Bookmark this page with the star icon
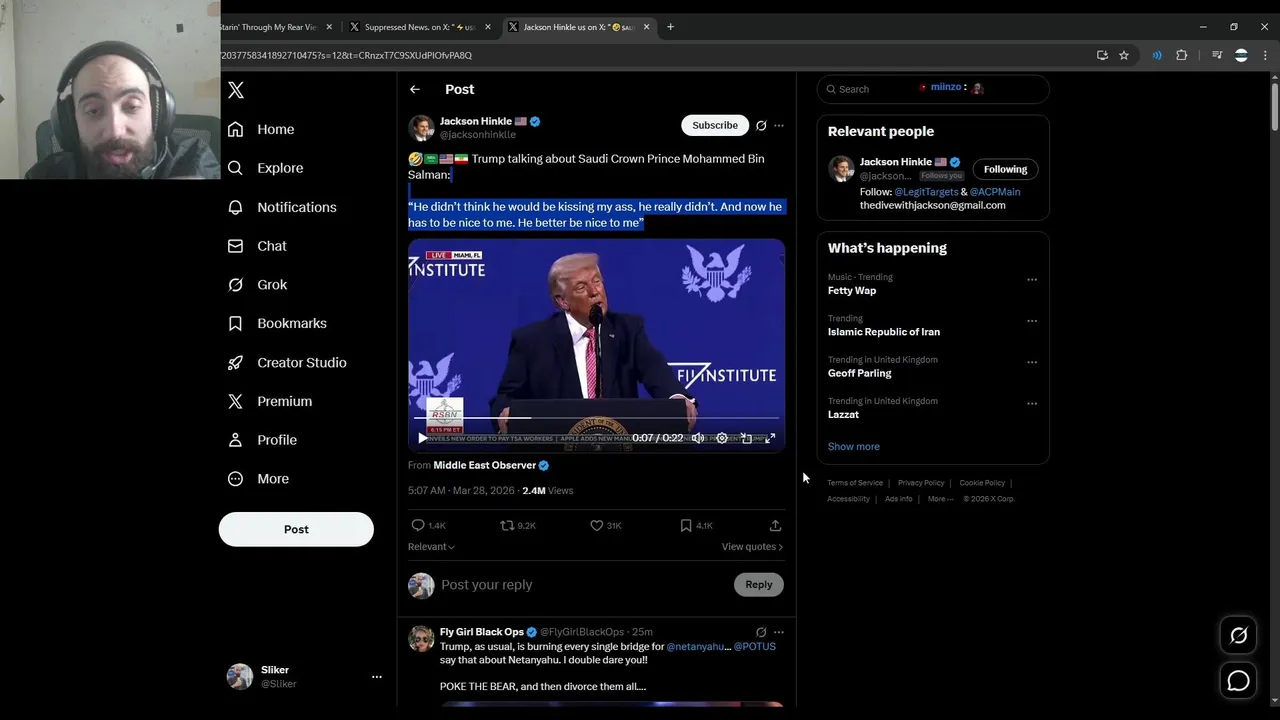This screenshot has height=720, width=1280. pyautogui.click(x=1124, y=56)
